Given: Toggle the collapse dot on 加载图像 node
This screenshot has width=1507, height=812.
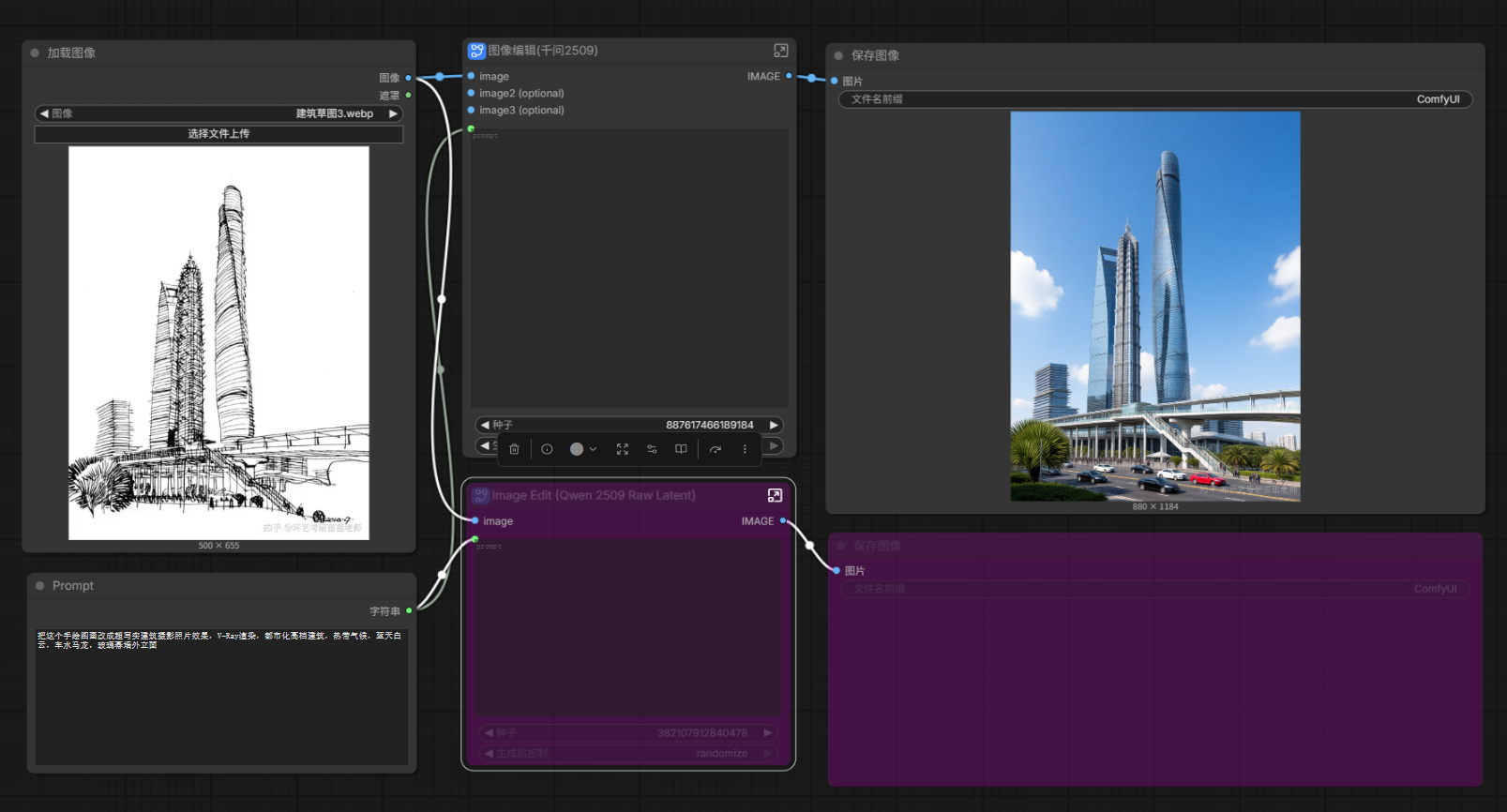Looking at the screenshot, I should point(35,53).
